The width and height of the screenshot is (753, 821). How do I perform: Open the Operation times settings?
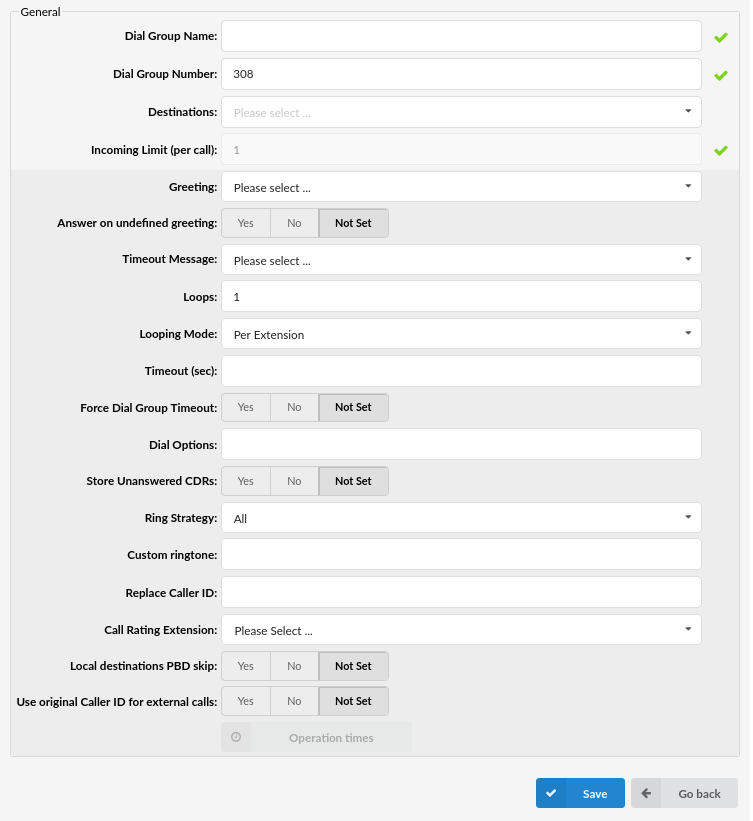[x=316, y=737]
